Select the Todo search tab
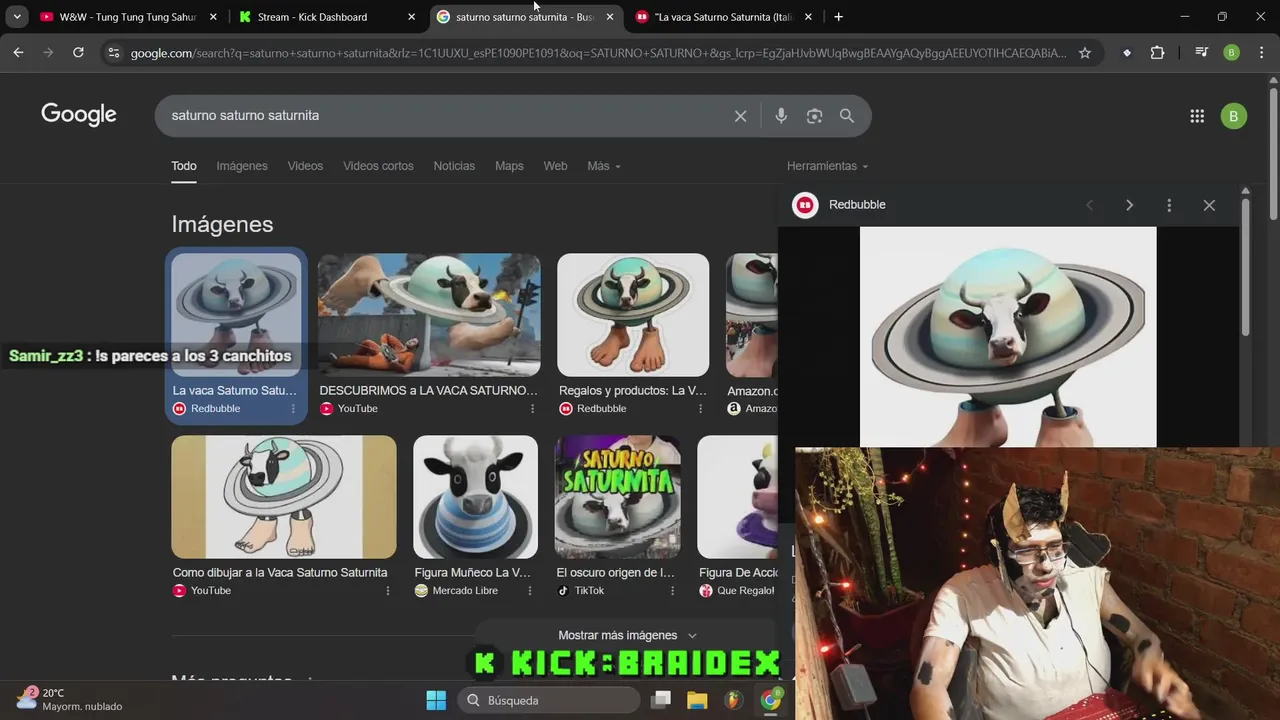The image size is (1280, 720). [x=184, y=166]
